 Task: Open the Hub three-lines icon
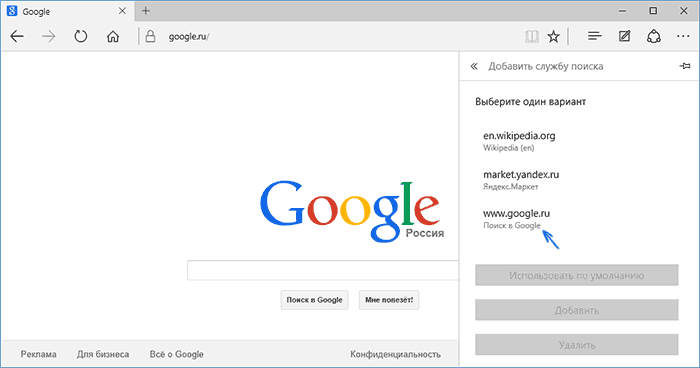point(595,36)
